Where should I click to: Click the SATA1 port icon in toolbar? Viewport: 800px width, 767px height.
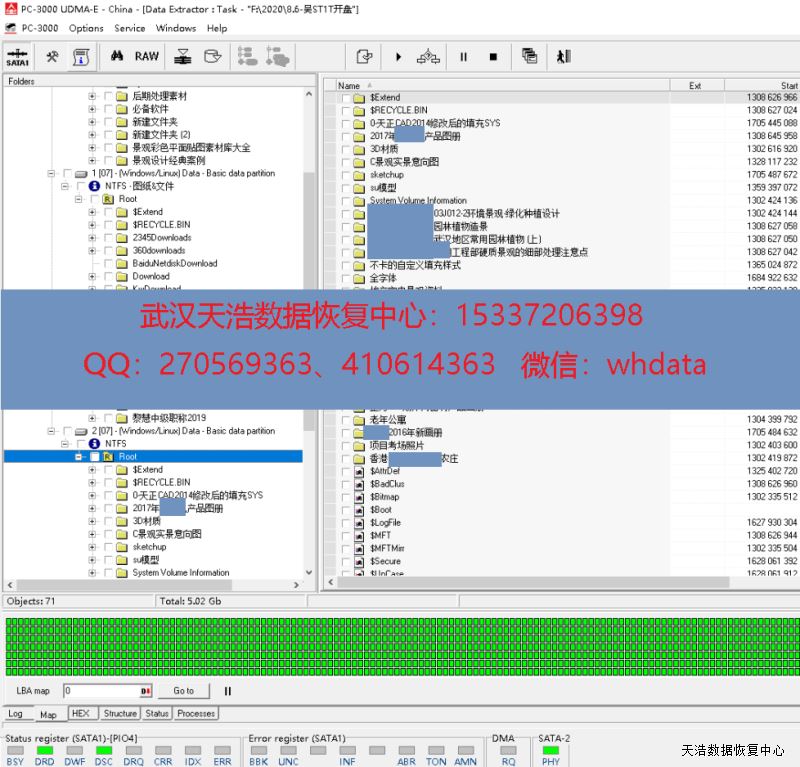tap(17, 57)
